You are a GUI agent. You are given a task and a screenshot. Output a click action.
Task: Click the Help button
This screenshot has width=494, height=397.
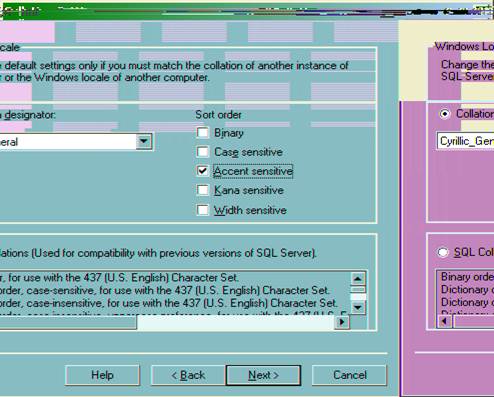pyautogui.click(x=102, y=375)
